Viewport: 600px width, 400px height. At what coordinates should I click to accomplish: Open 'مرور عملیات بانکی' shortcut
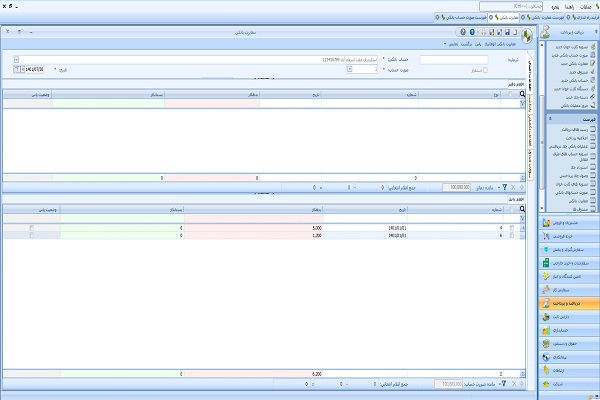pos(578,106)
